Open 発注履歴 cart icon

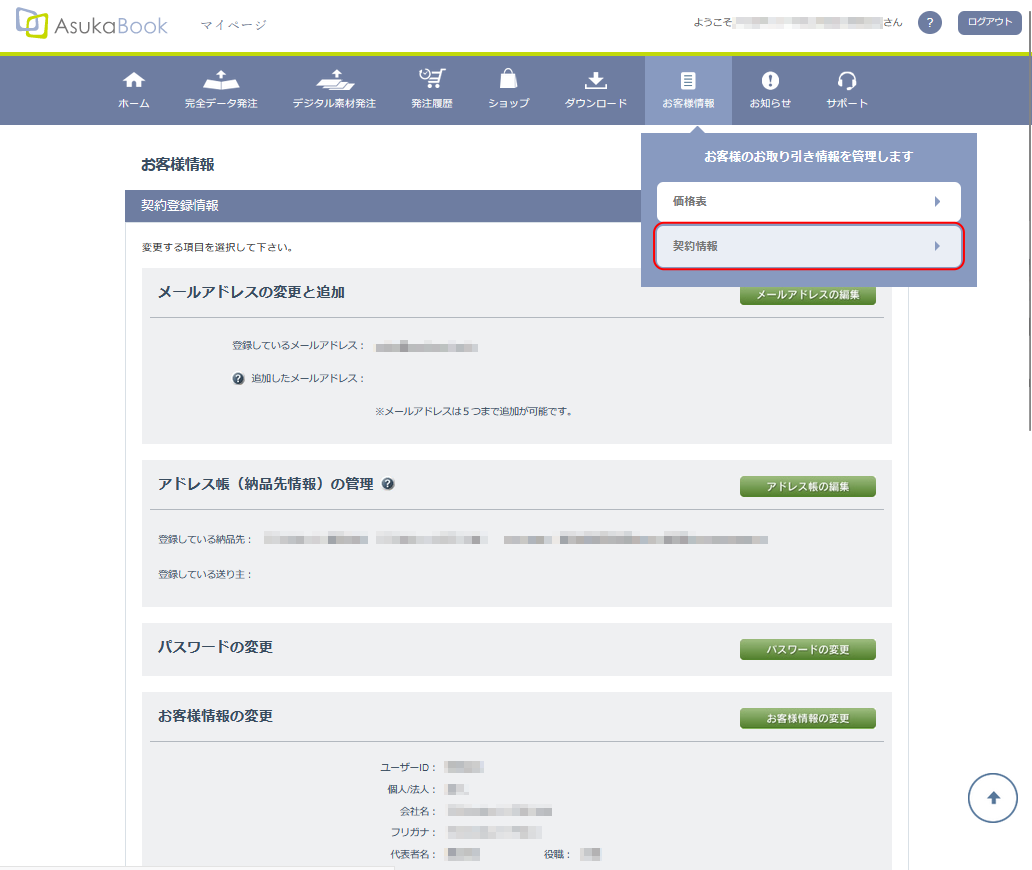coord(432,80)
